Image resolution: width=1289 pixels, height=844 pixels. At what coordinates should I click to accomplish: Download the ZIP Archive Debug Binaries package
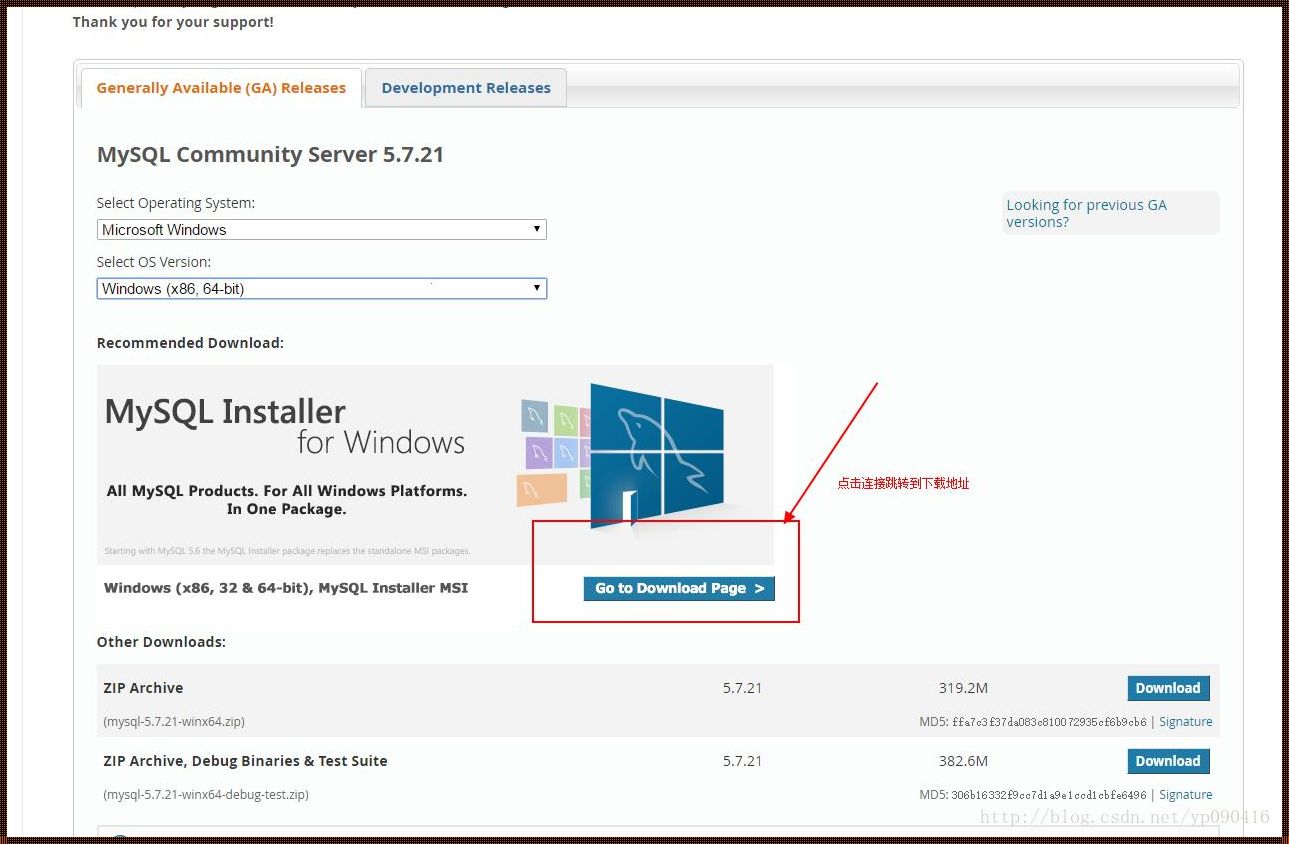coord(1168,761)
